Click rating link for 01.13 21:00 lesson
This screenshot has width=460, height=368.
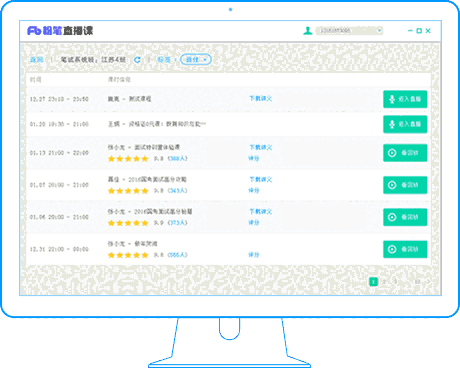click(254, 158)
